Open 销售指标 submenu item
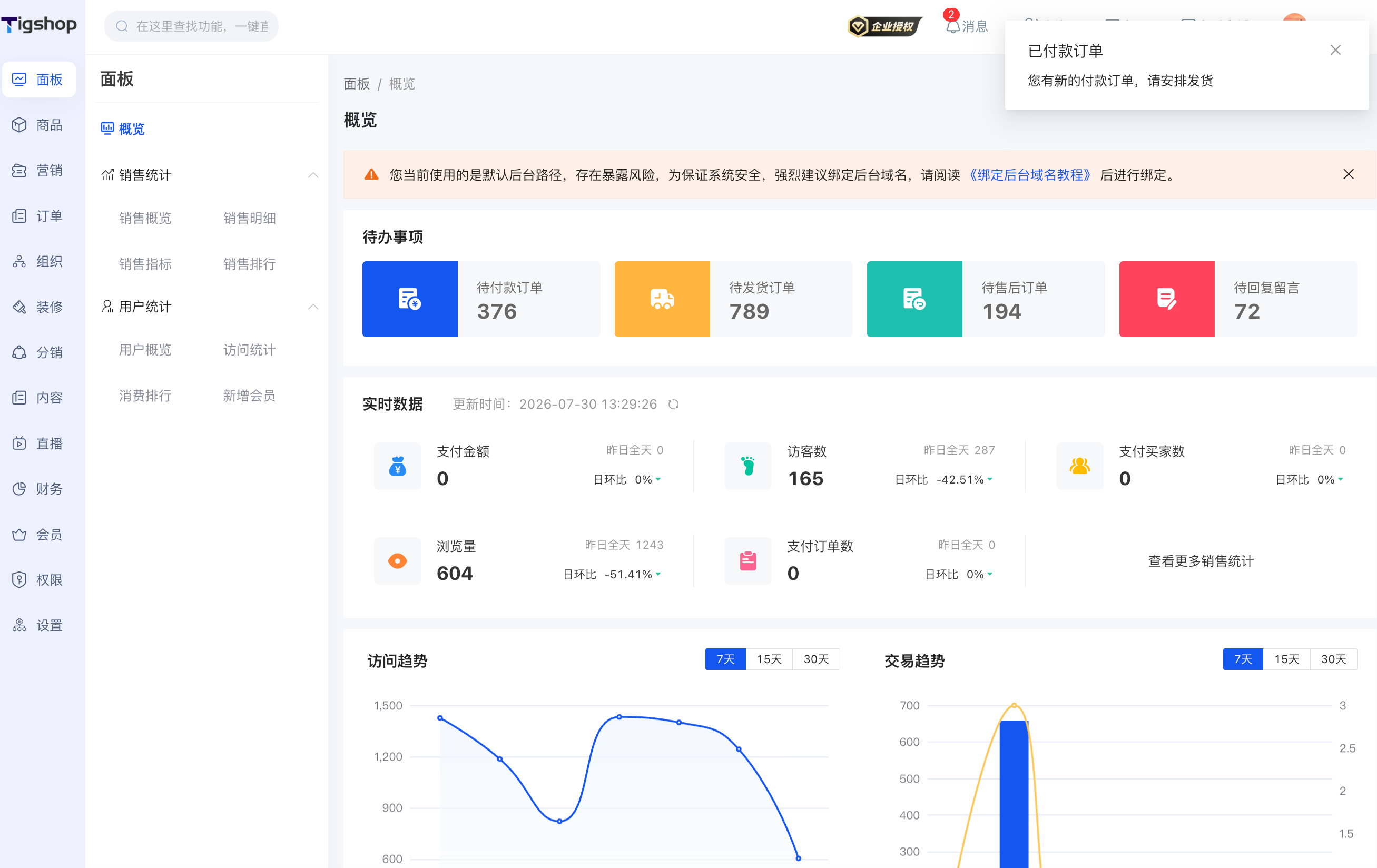1377x868 pixels. (145, 263)
